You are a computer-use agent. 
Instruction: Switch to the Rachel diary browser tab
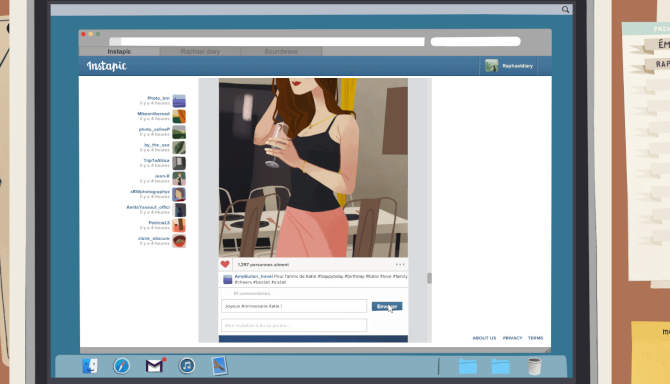click(x=200, y=51)
